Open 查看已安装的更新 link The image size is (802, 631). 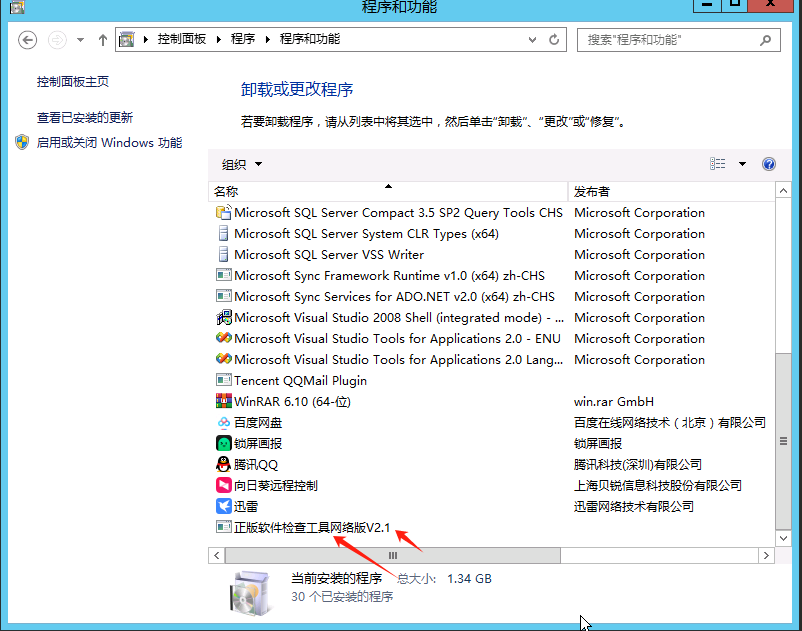[x=85, y=118]
